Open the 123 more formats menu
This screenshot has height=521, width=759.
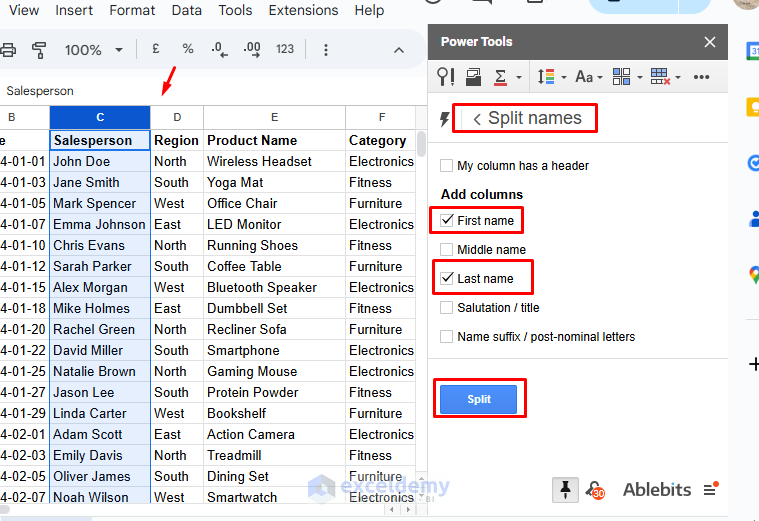point(285,49)
